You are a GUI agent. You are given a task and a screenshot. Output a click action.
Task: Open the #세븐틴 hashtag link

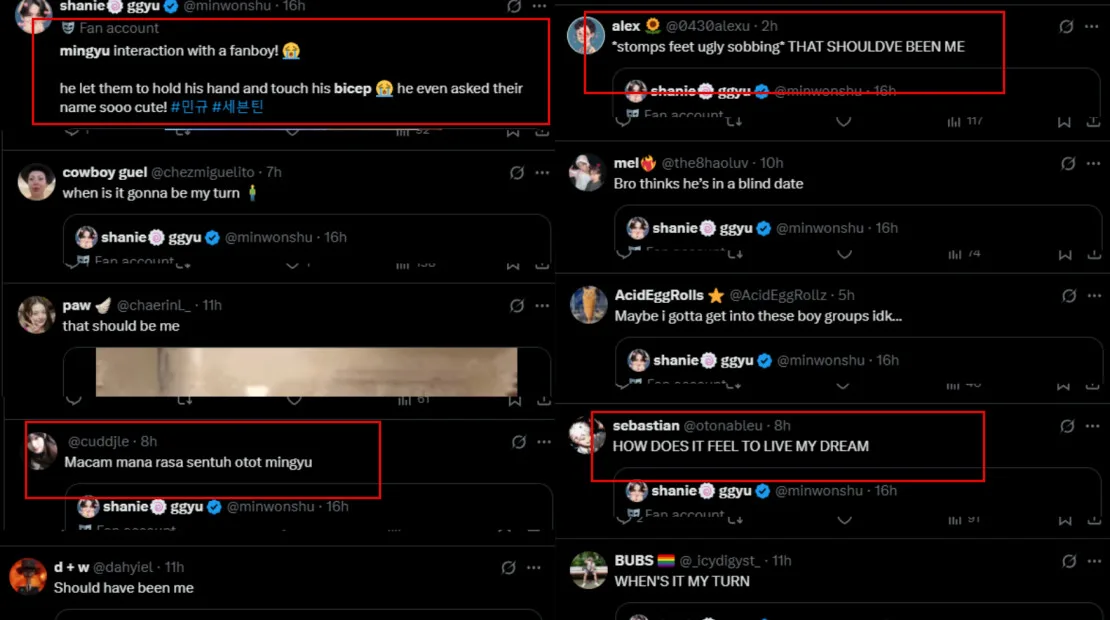coord(238,107)
